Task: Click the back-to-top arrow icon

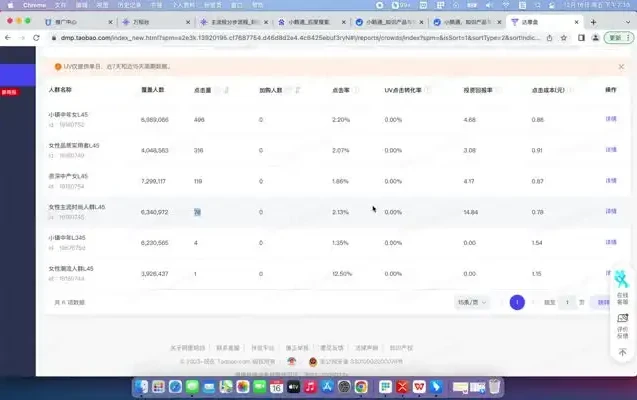Action: click(x=621, y=352)
